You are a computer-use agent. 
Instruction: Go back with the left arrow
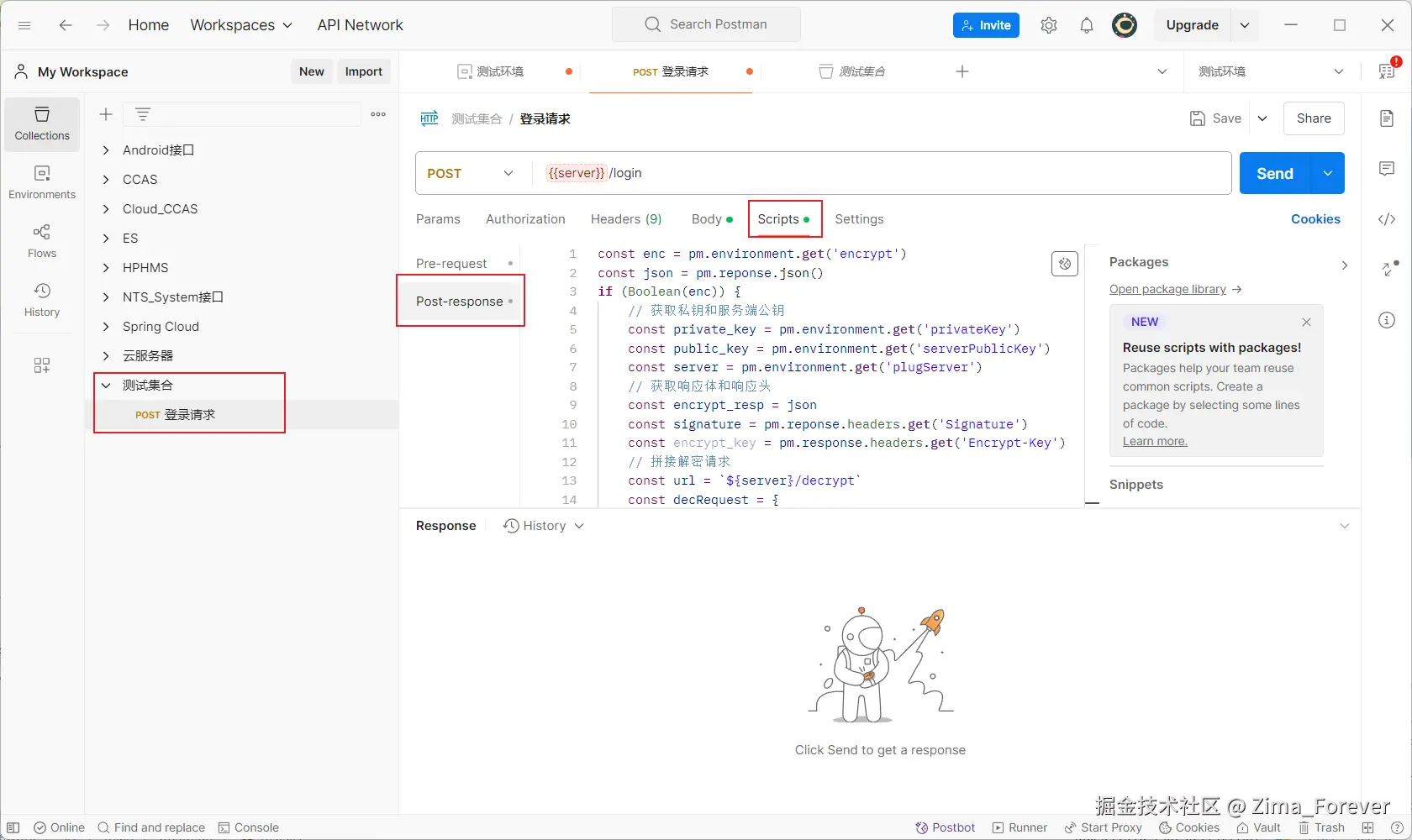point(66,25)
